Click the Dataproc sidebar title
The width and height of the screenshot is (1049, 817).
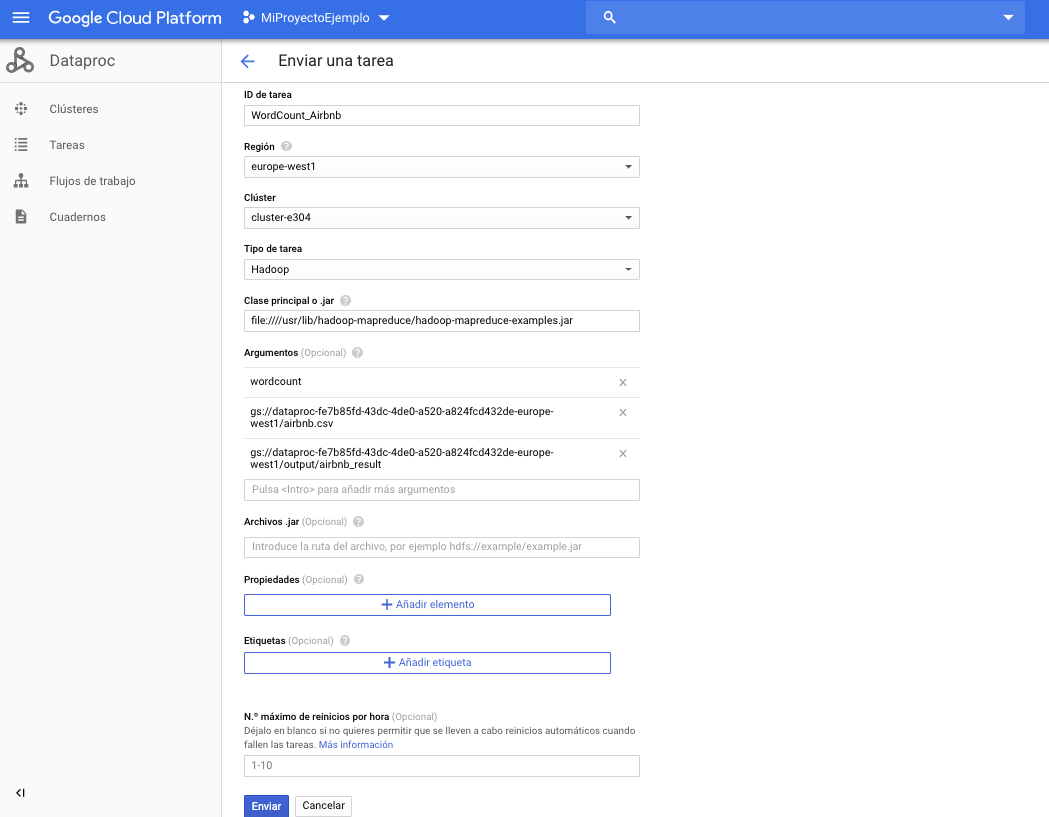pyautogui.click(x=82, y=61)
